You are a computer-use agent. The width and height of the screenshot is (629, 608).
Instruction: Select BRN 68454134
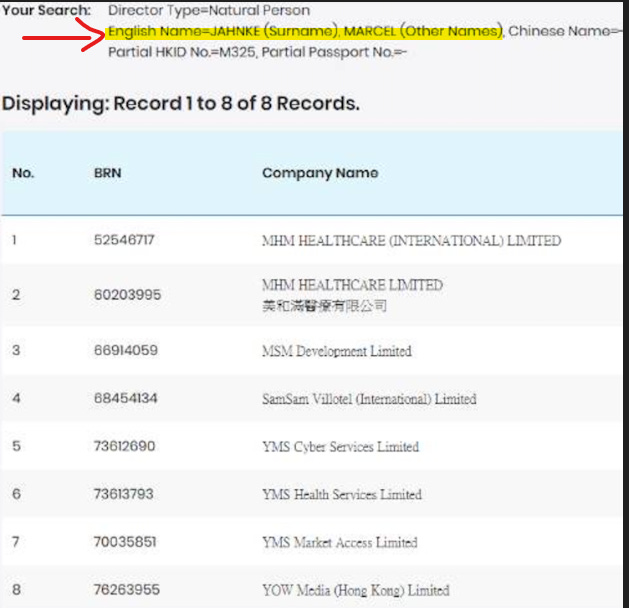click(x=126, y=398)
